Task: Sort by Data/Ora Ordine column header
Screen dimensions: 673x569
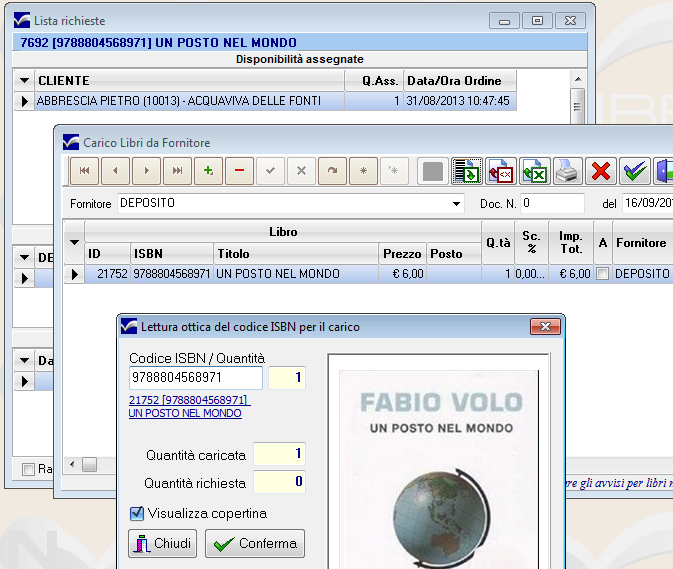Action: (x=460, y=80)
